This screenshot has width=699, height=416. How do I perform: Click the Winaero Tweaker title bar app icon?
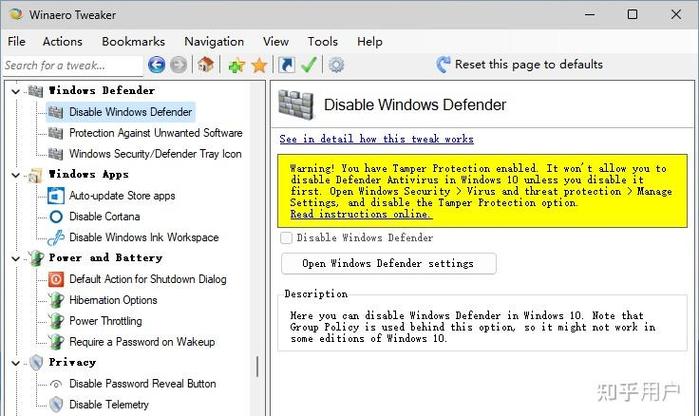pos(16,14)
